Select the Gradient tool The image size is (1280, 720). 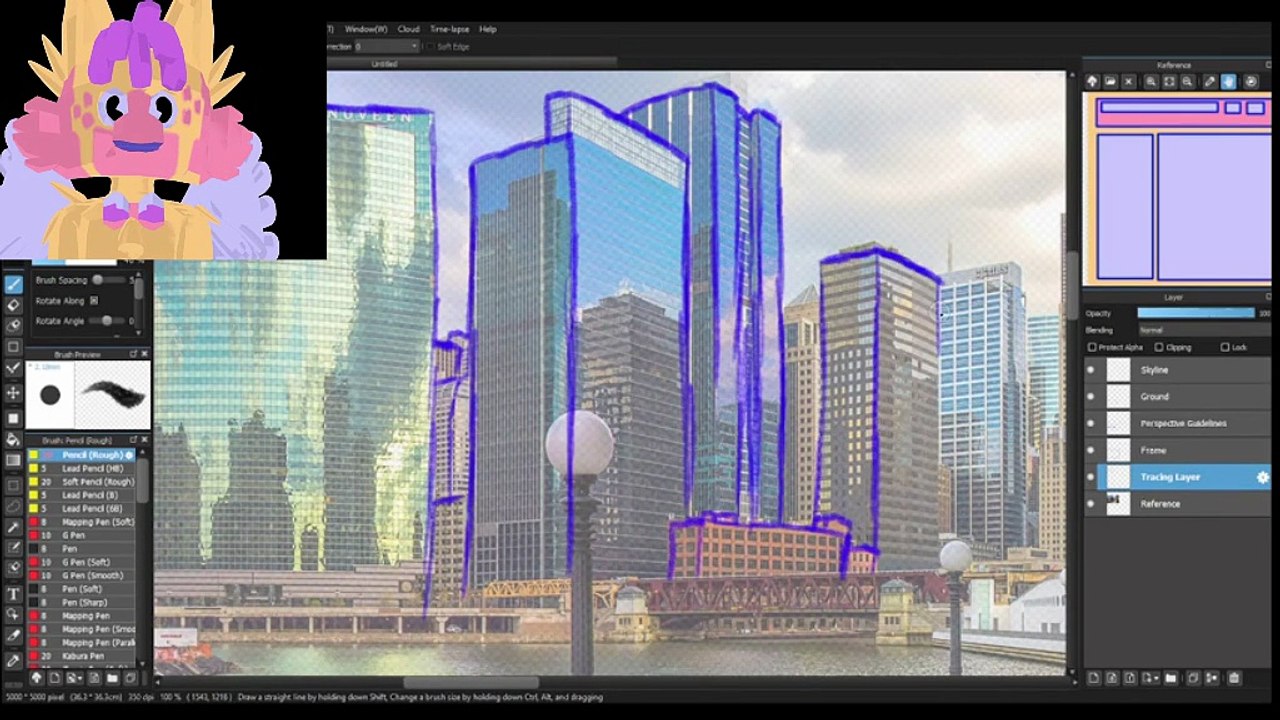14,461
